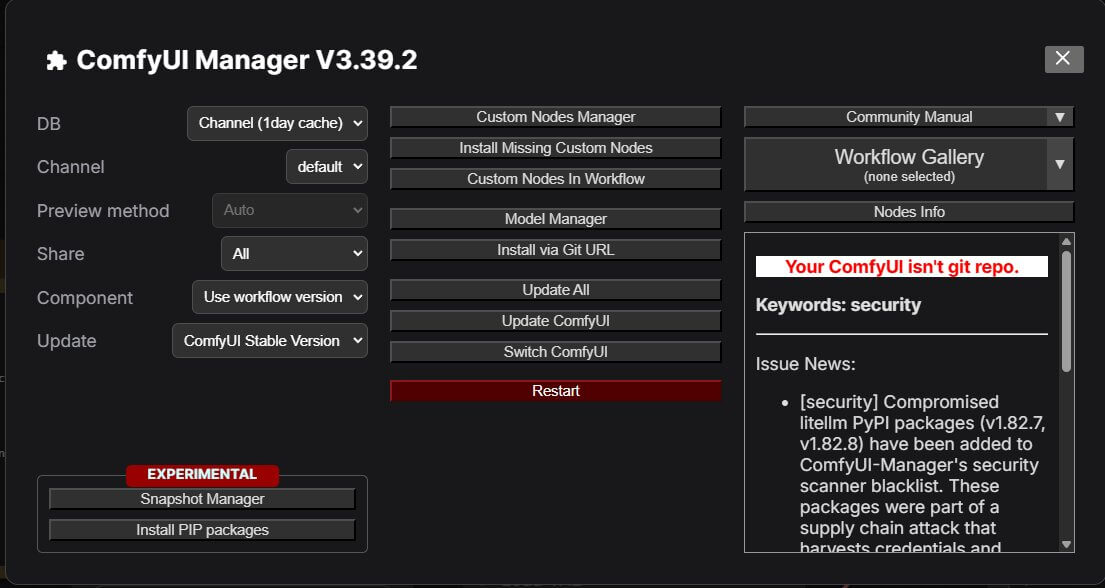Viewport: 1105px width, 588px height.
Task: Expand the Community Manual dropdown arrow
Action: pos(1060,117)
